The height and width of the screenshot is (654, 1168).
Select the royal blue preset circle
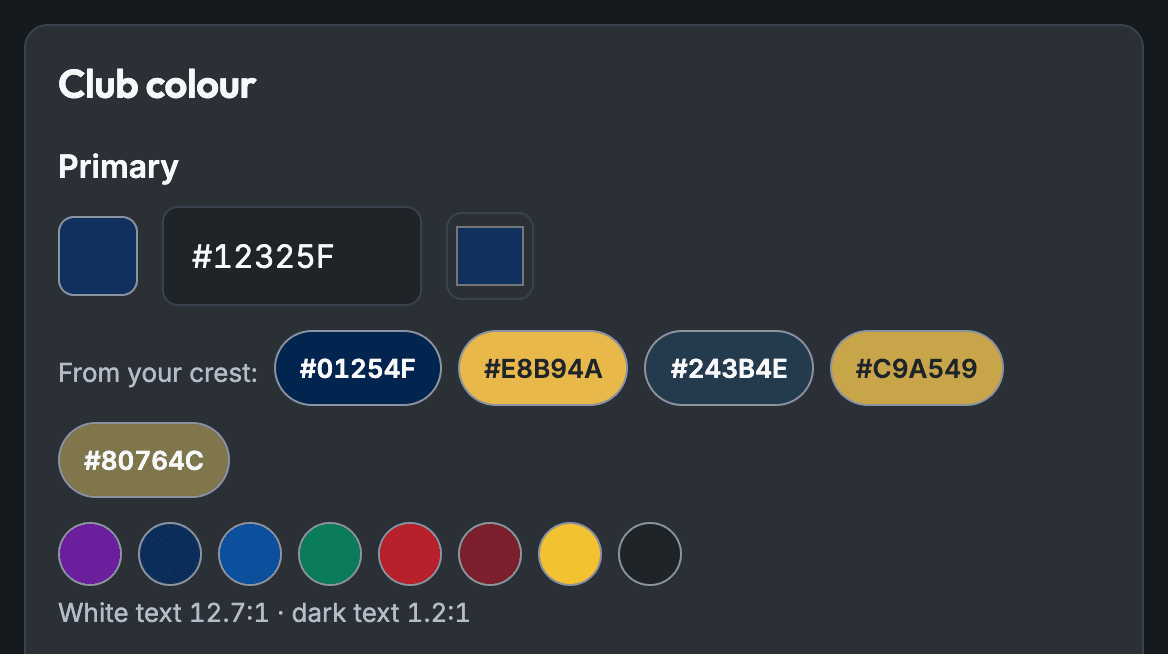coord(250,553)
